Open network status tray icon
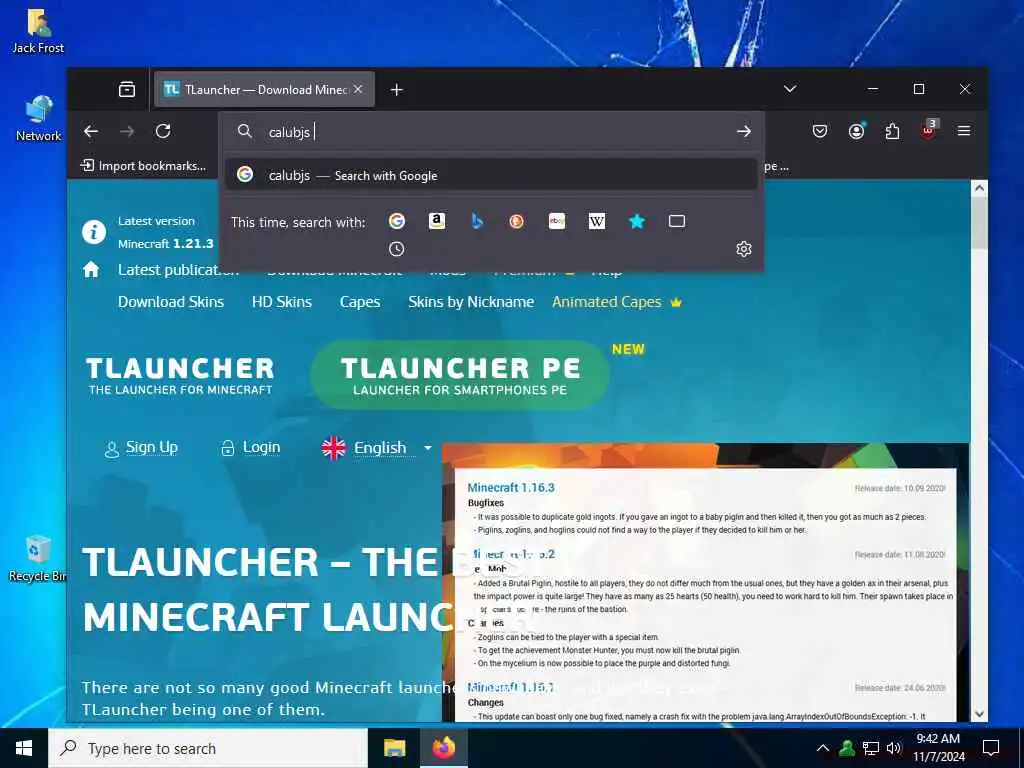 [871, 748]
